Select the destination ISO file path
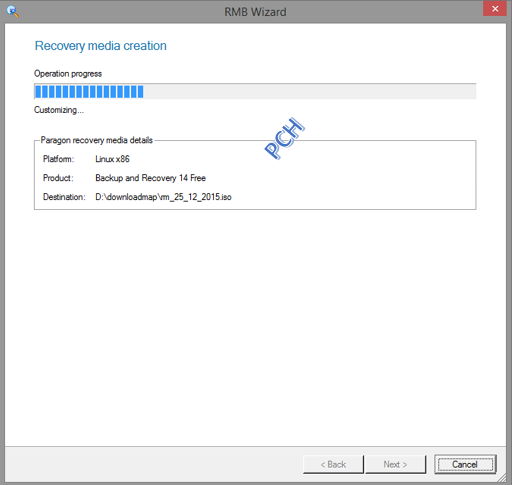Screen dimensions: 512x485 pos(163,197)
